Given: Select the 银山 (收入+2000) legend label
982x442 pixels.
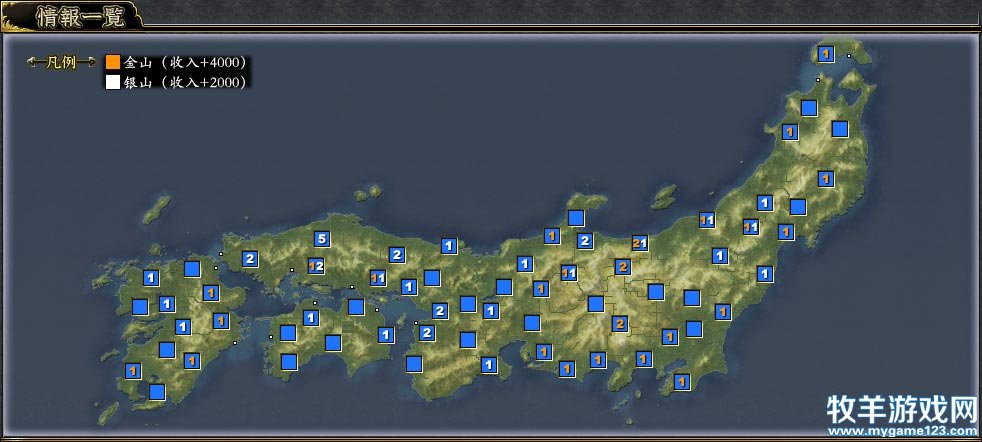Looking at the screenshot, I should [184, 82].
